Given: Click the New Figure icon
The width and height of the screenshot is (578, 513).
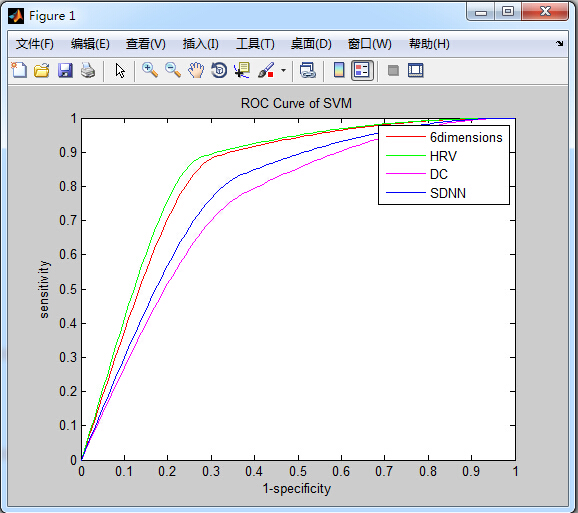Looking at the screenshot, I should 19,70.
